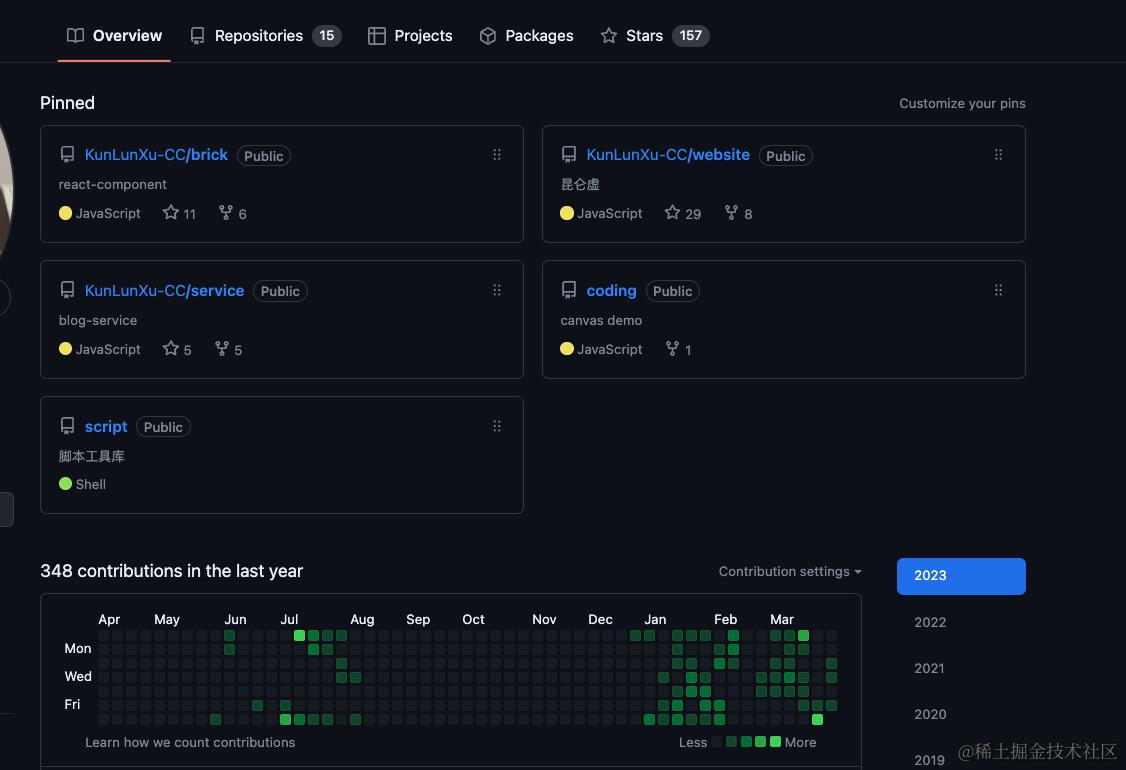Click the drag handle on script card
This screenshot has height=770, width=1126.
[x=497, y=427]
